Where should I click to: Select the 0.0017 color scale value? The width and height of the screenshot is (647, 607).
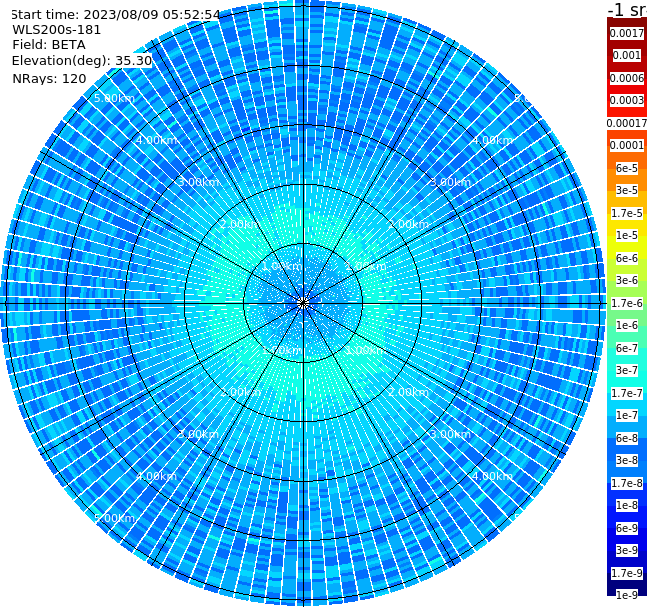click(x=627, y=33)
